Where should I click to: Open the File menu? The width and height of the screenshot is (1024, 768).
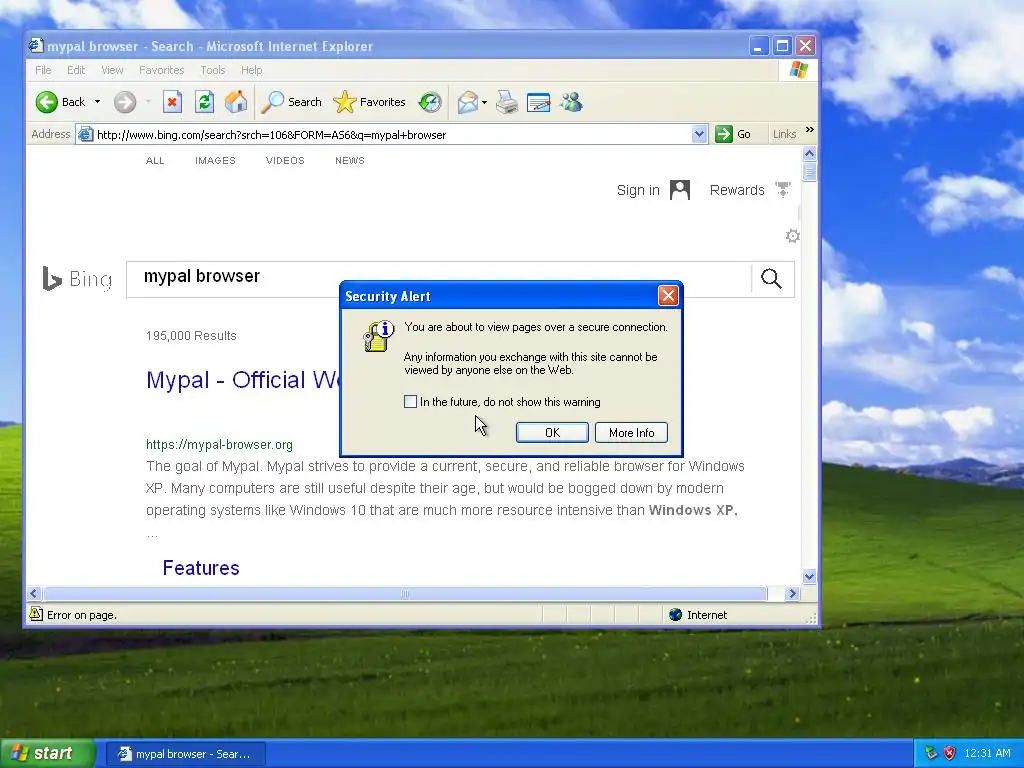pos(43,70)
